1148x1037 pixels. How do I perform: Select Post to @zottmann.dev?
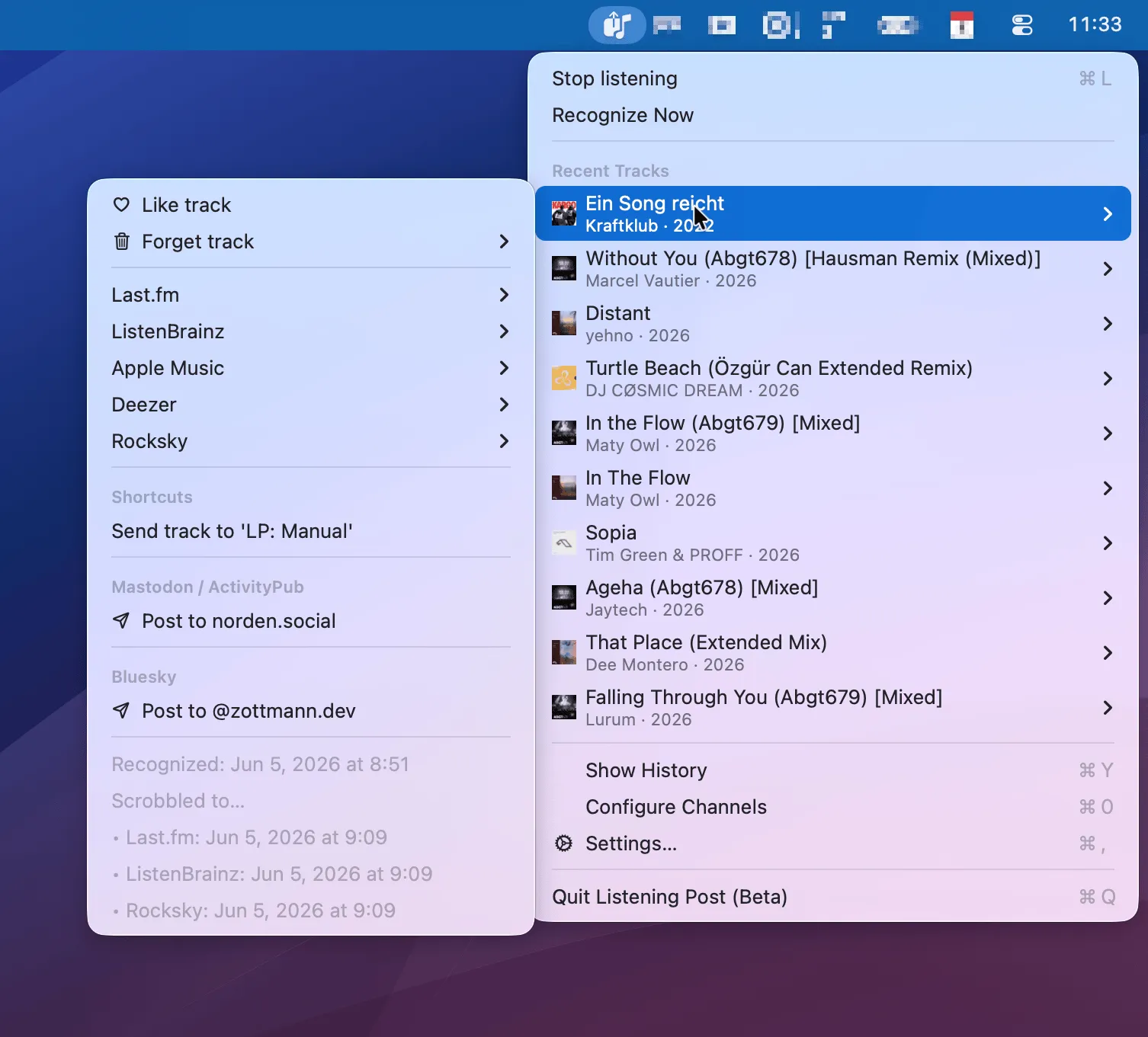pos(311,711)
